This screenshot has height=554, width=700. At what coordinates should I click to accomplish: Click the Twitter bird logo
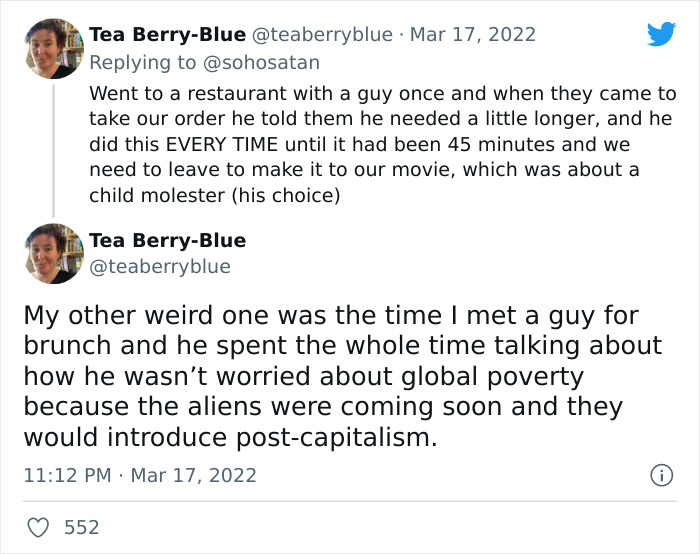tap(661, 34)
